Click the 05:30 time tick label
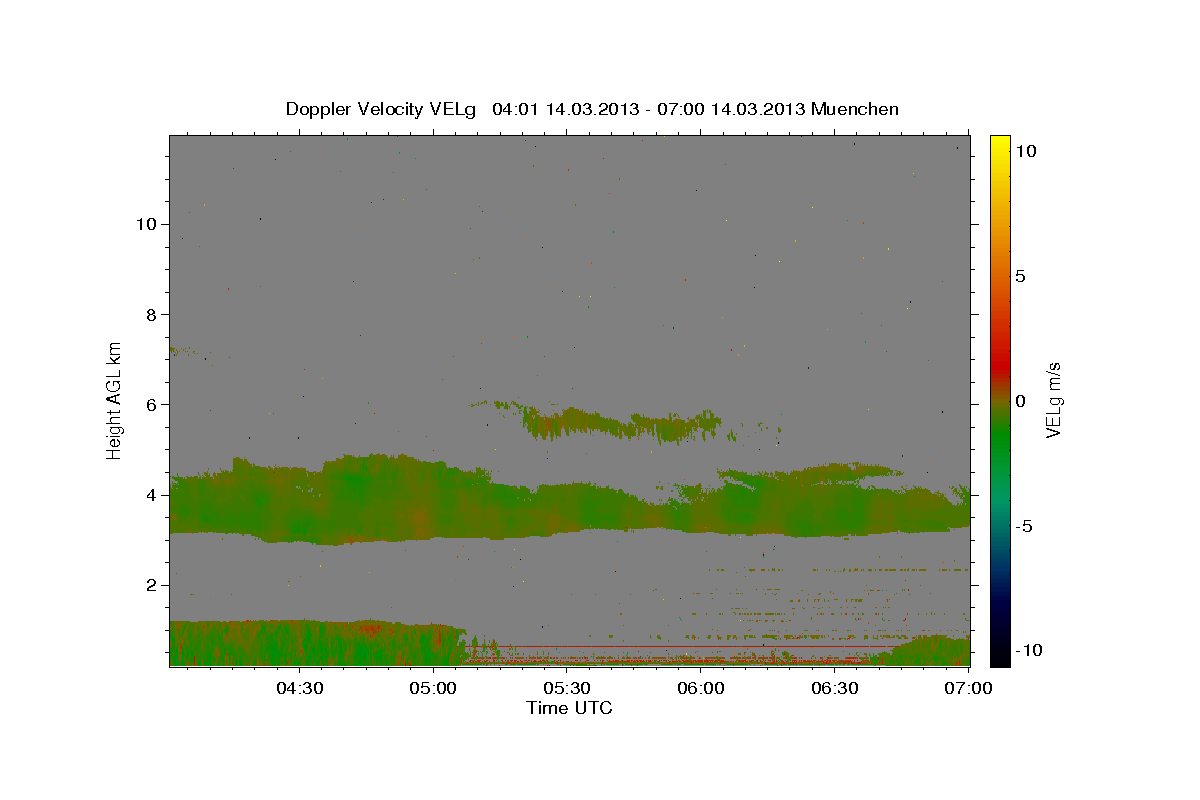This screenshot has height=800, width=1200. pos(567,688)
